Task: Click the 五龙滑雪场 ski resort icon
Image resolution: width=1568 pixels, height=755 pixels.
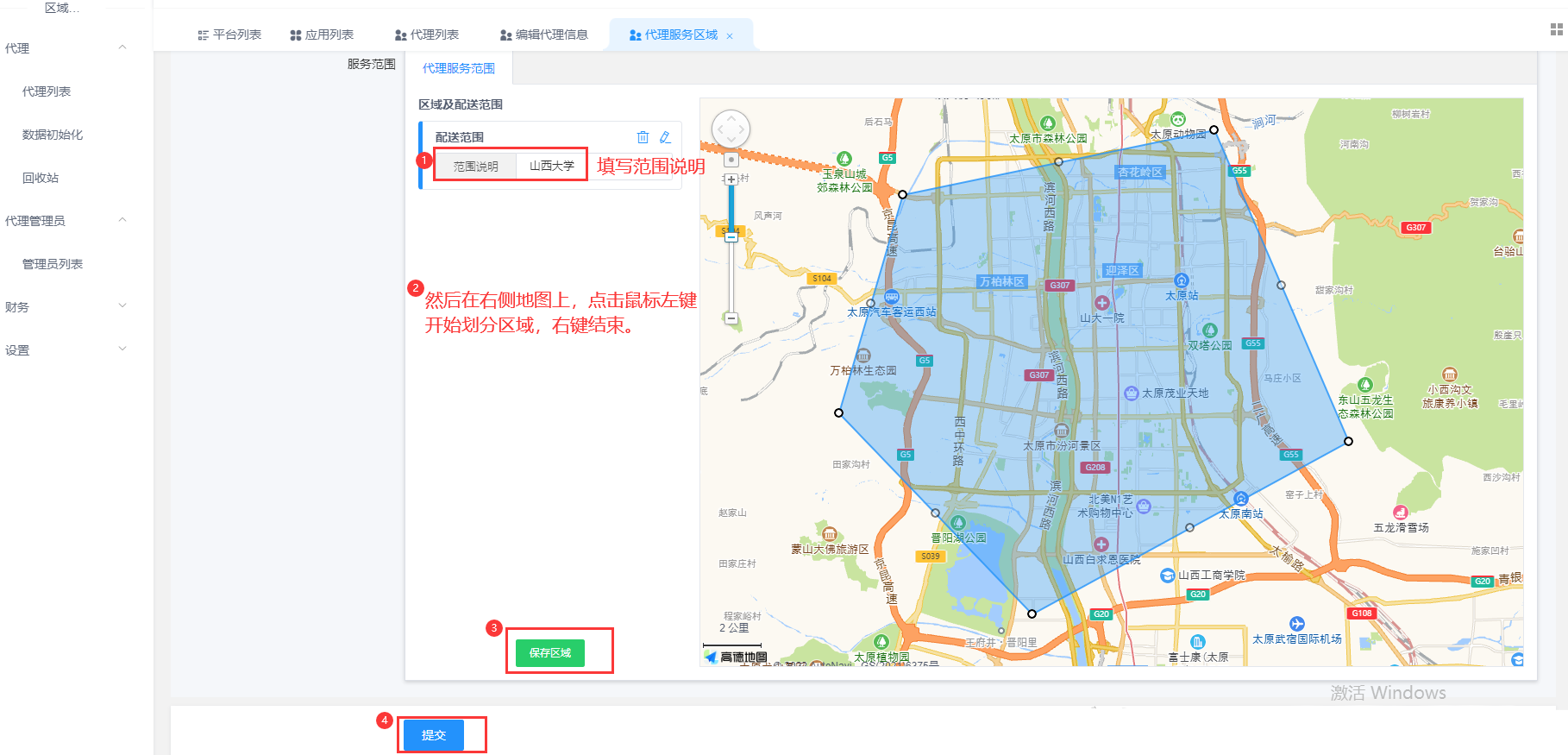Action: pos(1401,513)
